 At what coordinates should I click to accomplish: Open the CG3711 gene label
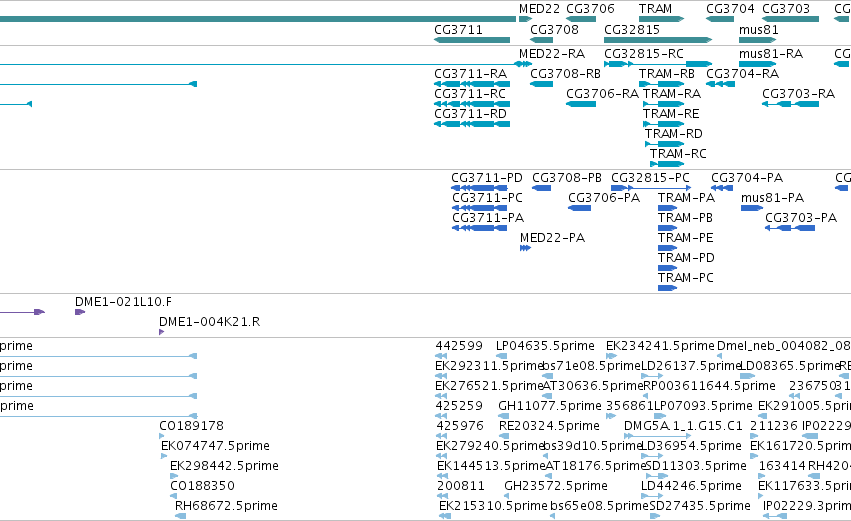458,29
